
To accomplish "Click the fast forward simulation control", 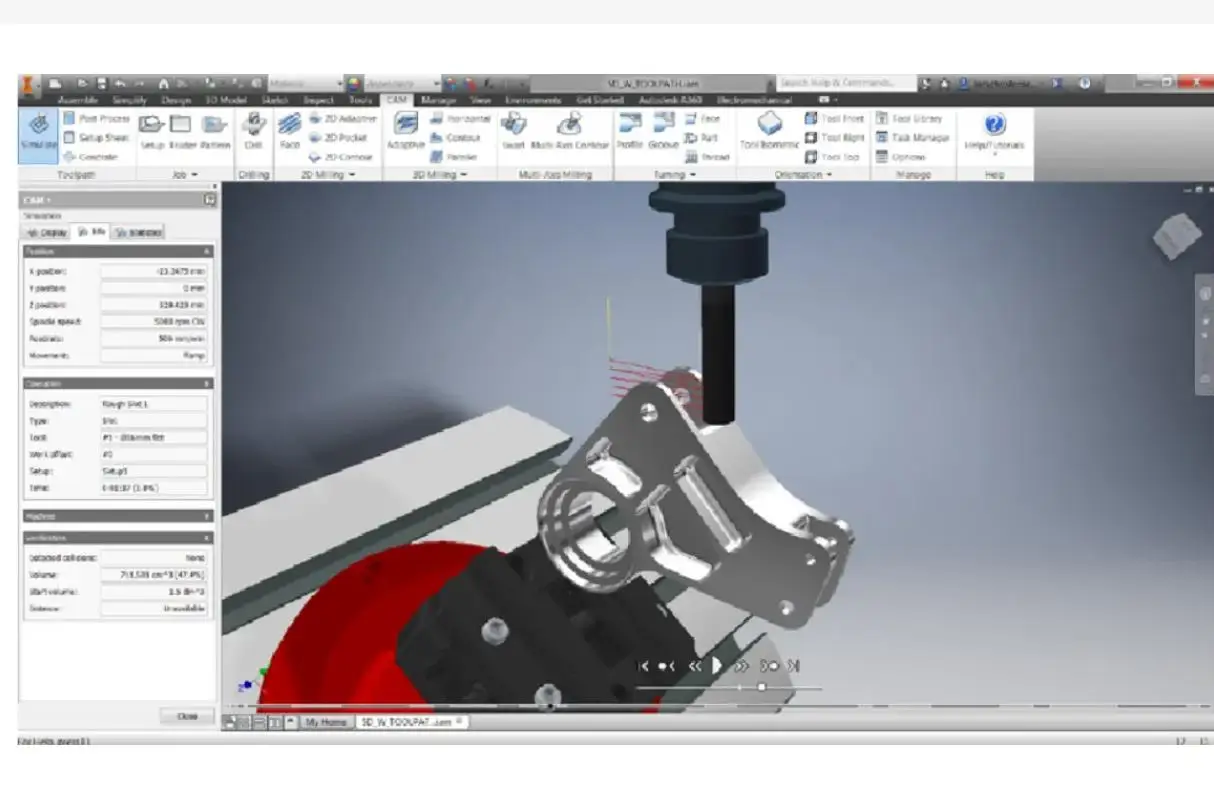I will pyautogui.click(x=742, y=665).
